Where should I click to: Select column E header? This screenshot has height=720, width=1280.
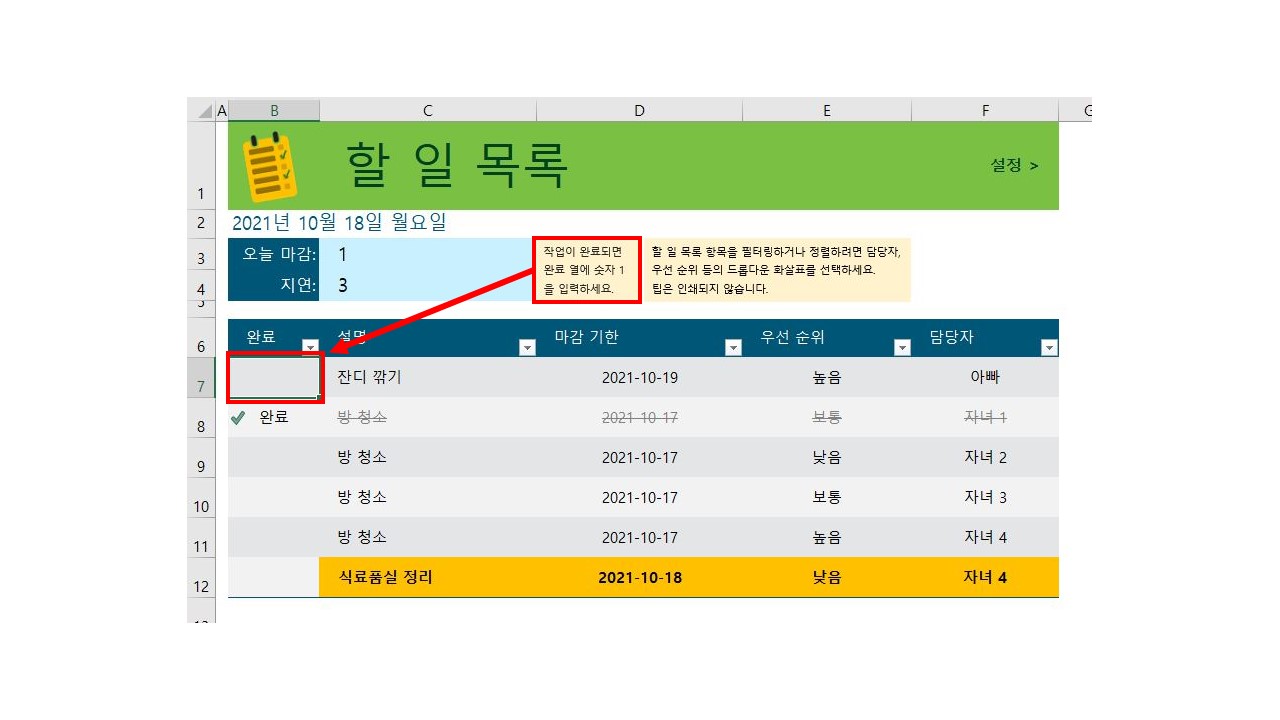(x=827, y=110)
